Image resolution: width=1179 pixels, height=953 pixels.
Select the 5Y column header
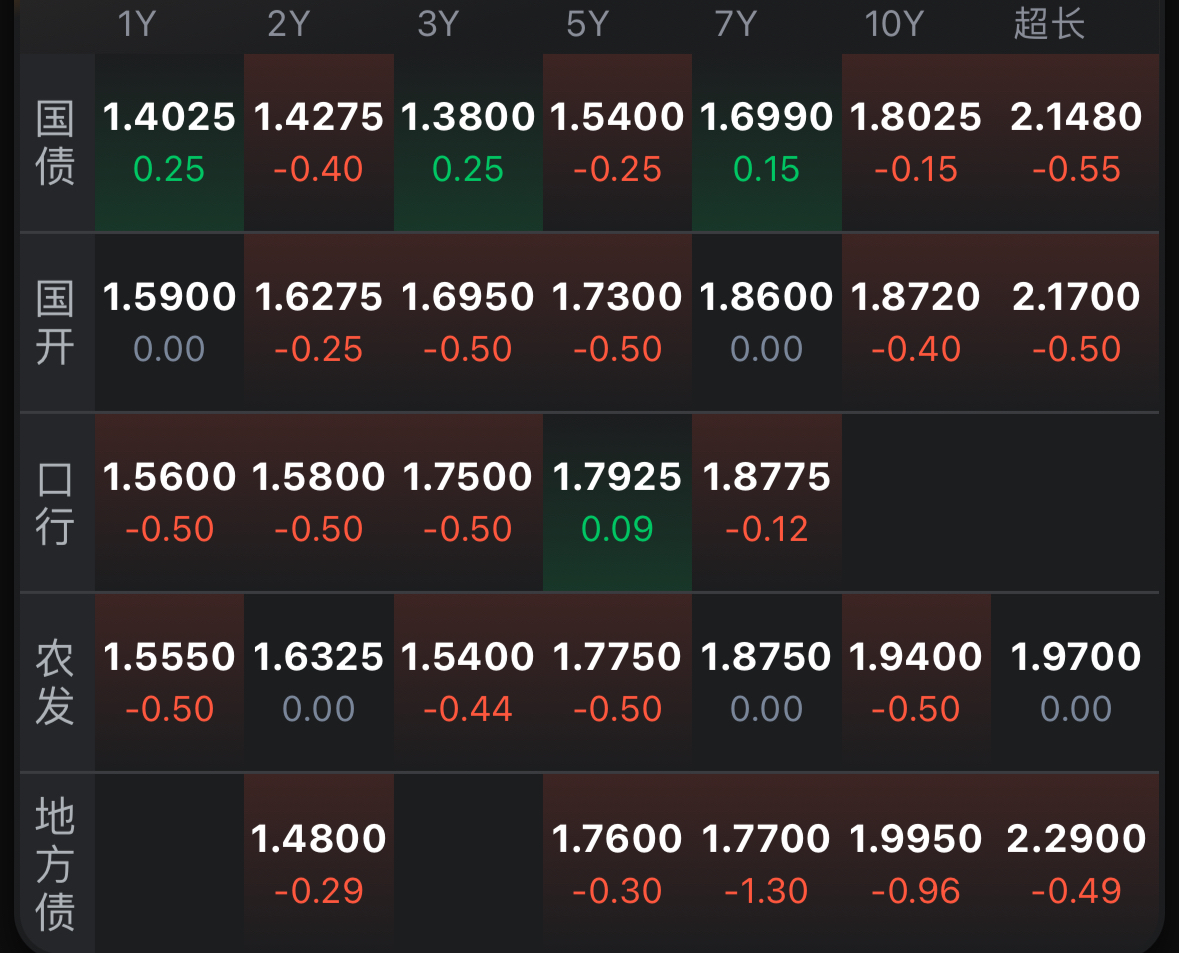588,24
